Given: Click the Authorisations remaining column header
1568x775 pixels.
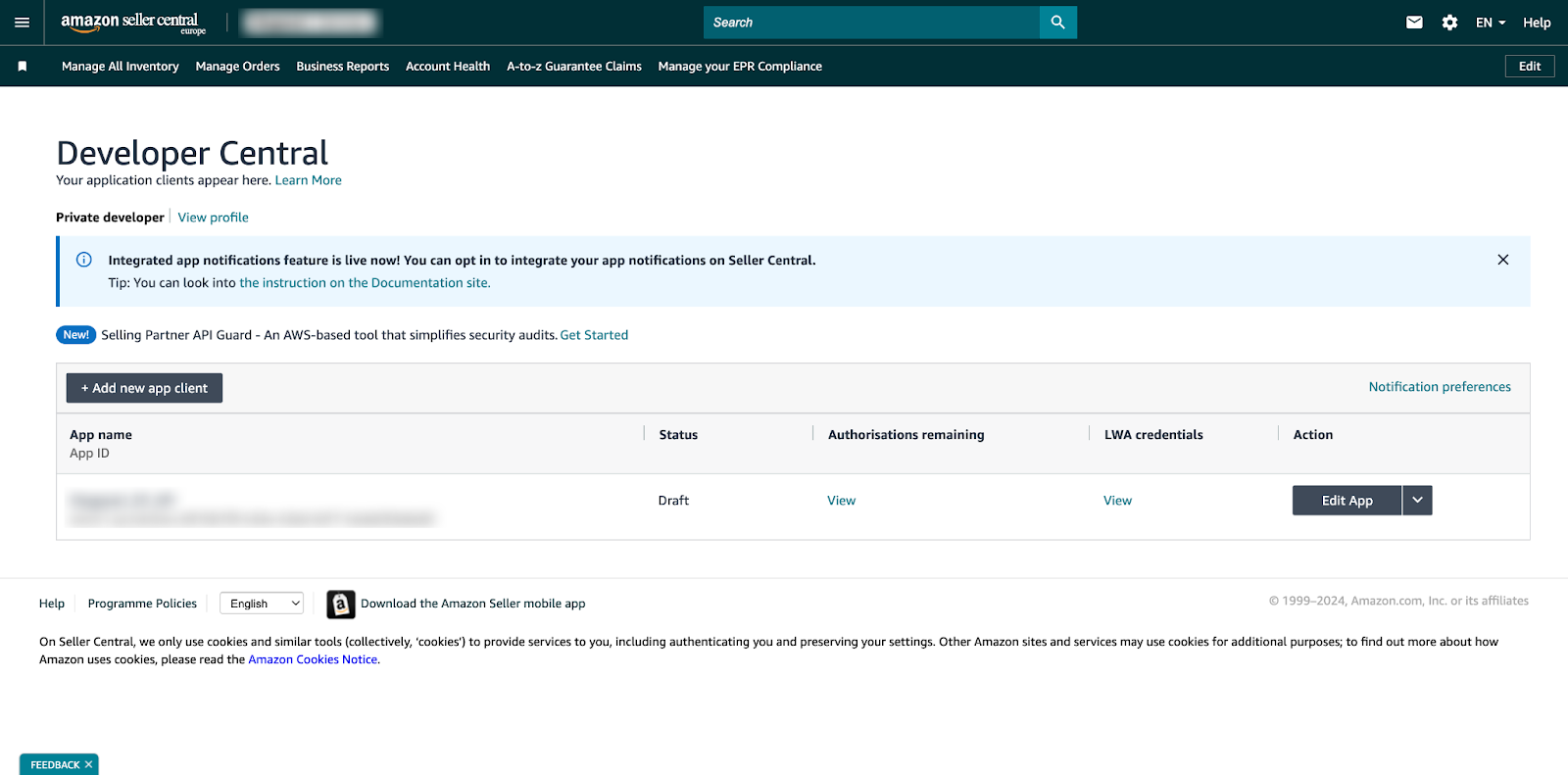Looking at the screenshot, I should pos(906,435).
